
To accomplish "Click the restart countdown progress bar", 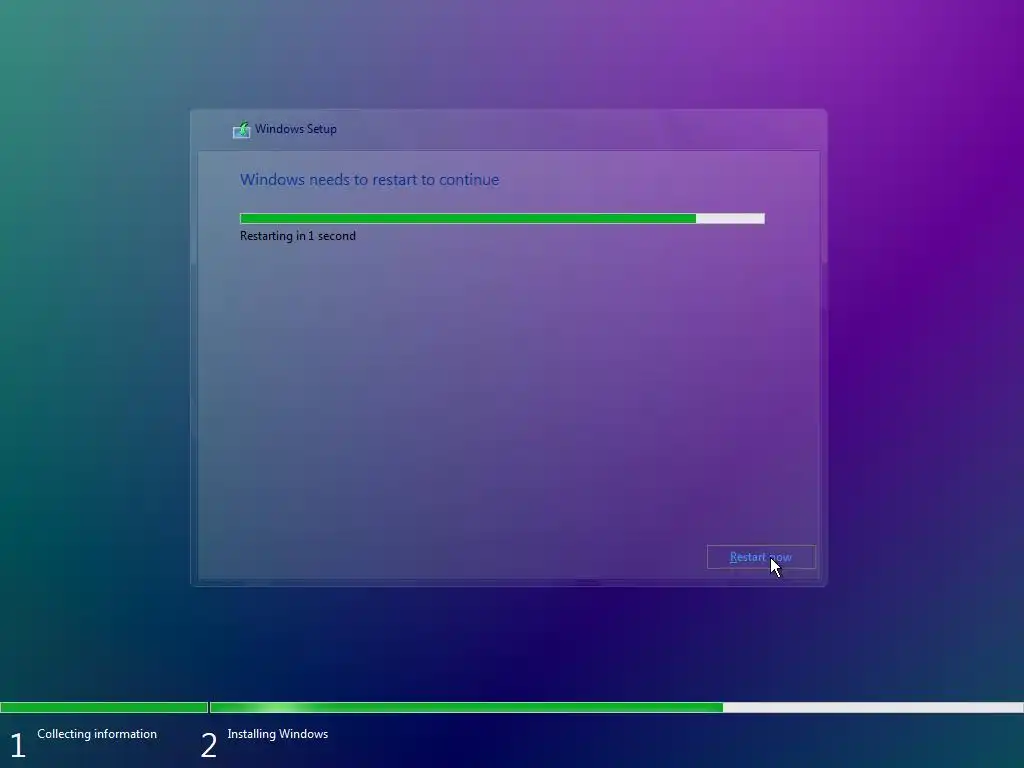I will 502,218.
